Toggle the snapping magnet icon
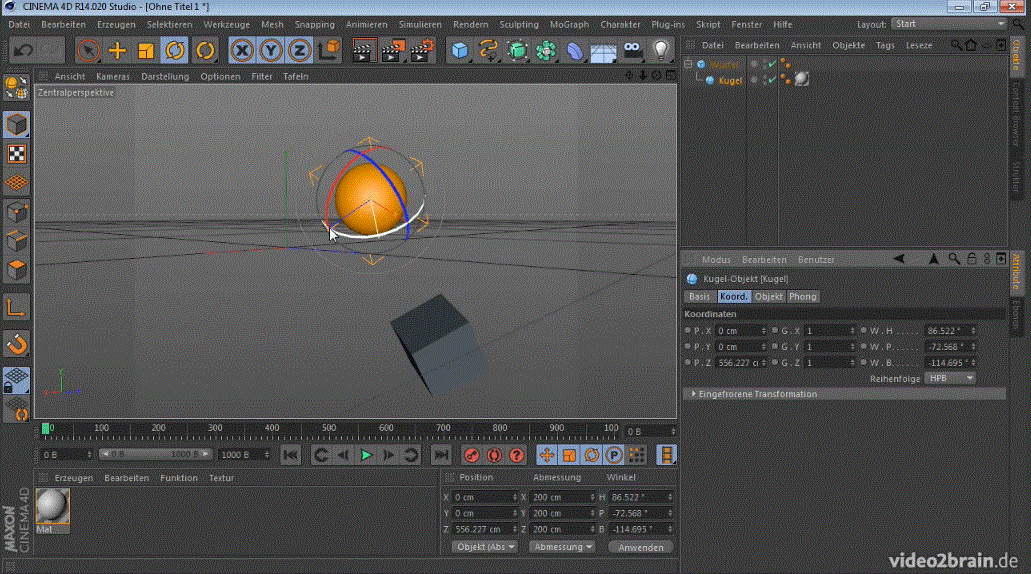The image size is (1031, 574). tap(16, 344)
